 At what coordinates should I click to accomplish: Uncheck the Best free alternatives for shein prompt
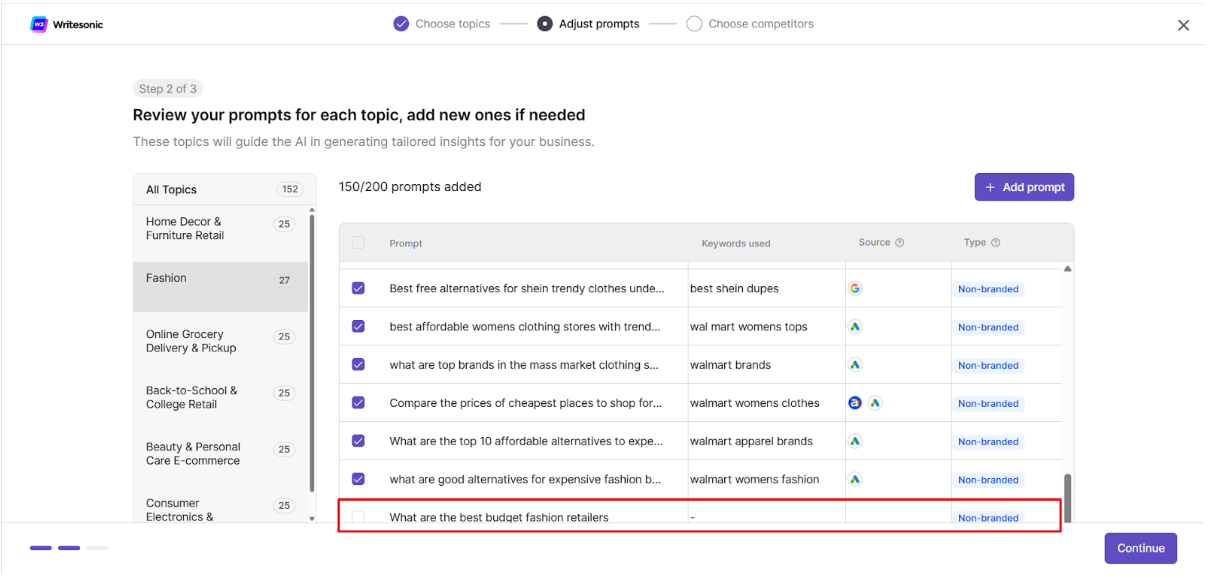[358, 288]
